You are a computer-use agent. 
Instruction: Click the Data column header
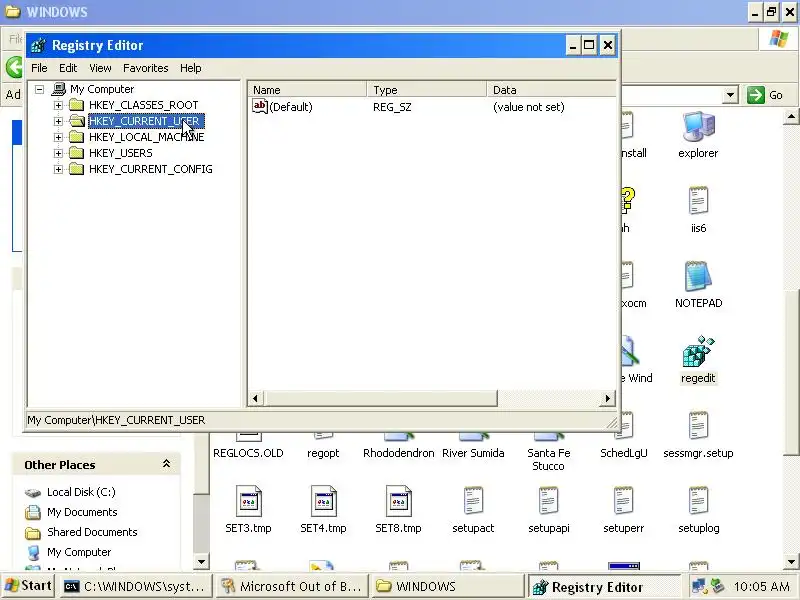click(551, 90)
